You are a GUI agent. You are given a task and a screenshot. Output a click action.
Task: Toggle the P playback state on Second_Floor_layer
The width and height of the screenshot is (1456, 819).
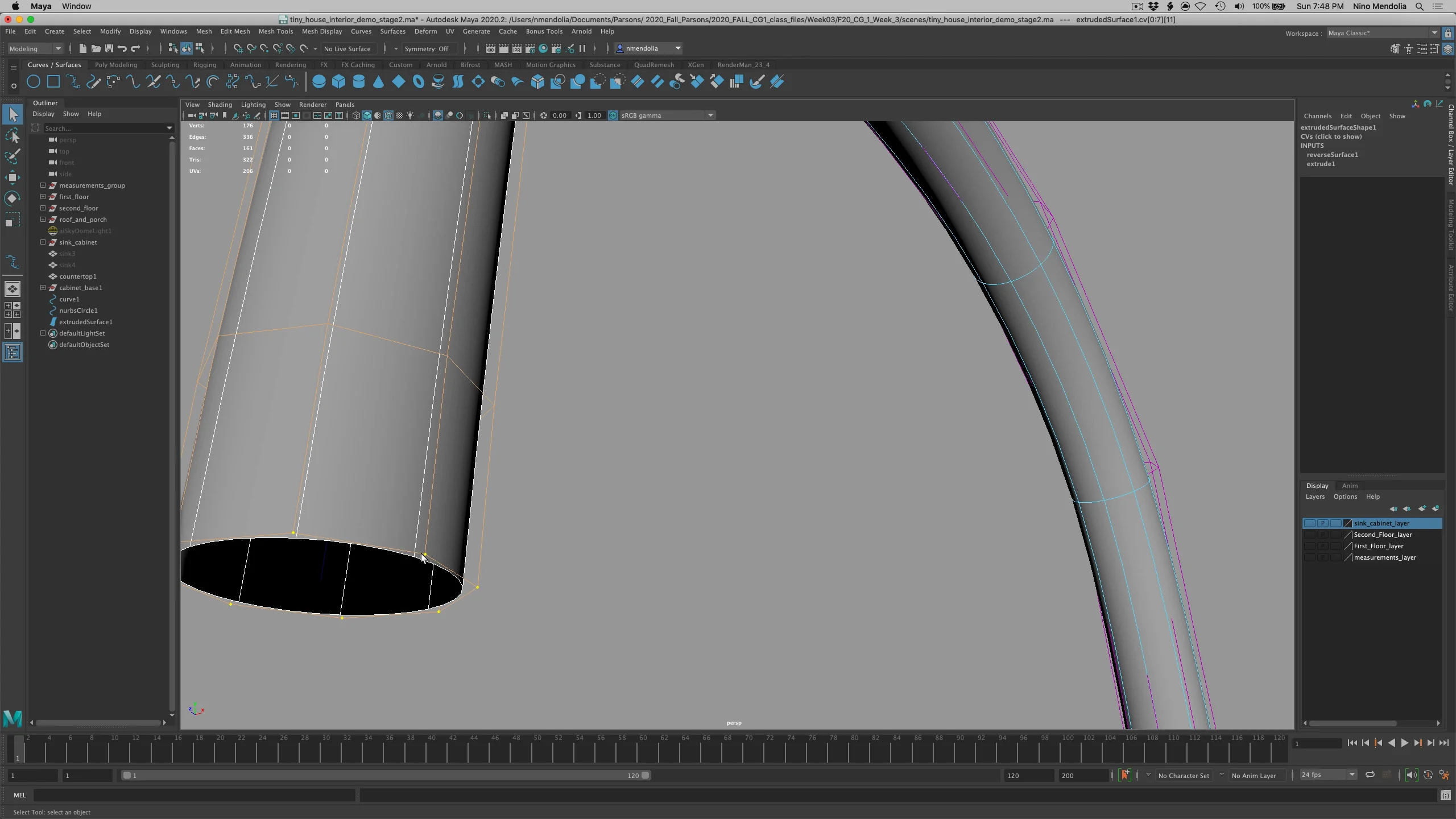click(1322, 535)
